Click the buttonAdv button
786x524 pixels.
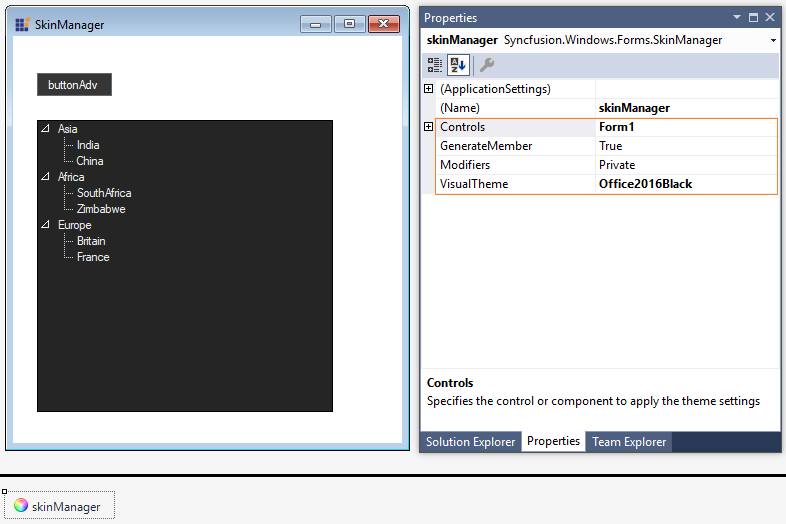tap(74, 85)
